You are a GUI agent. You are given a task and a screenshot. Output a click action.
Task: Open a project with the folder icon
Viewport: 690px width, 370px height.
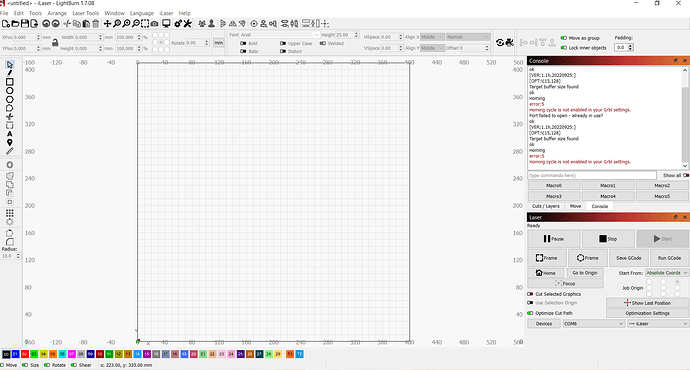[x=15, y=24]
